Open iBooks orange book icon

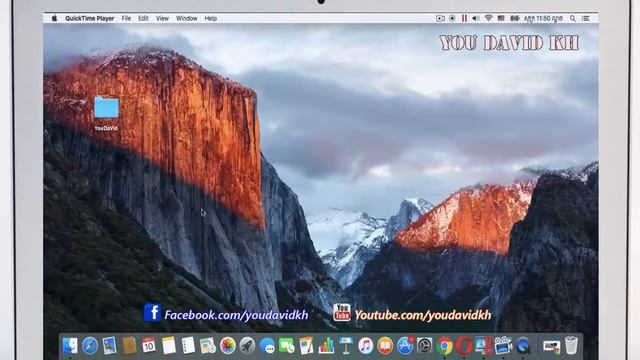coord(385,346)
